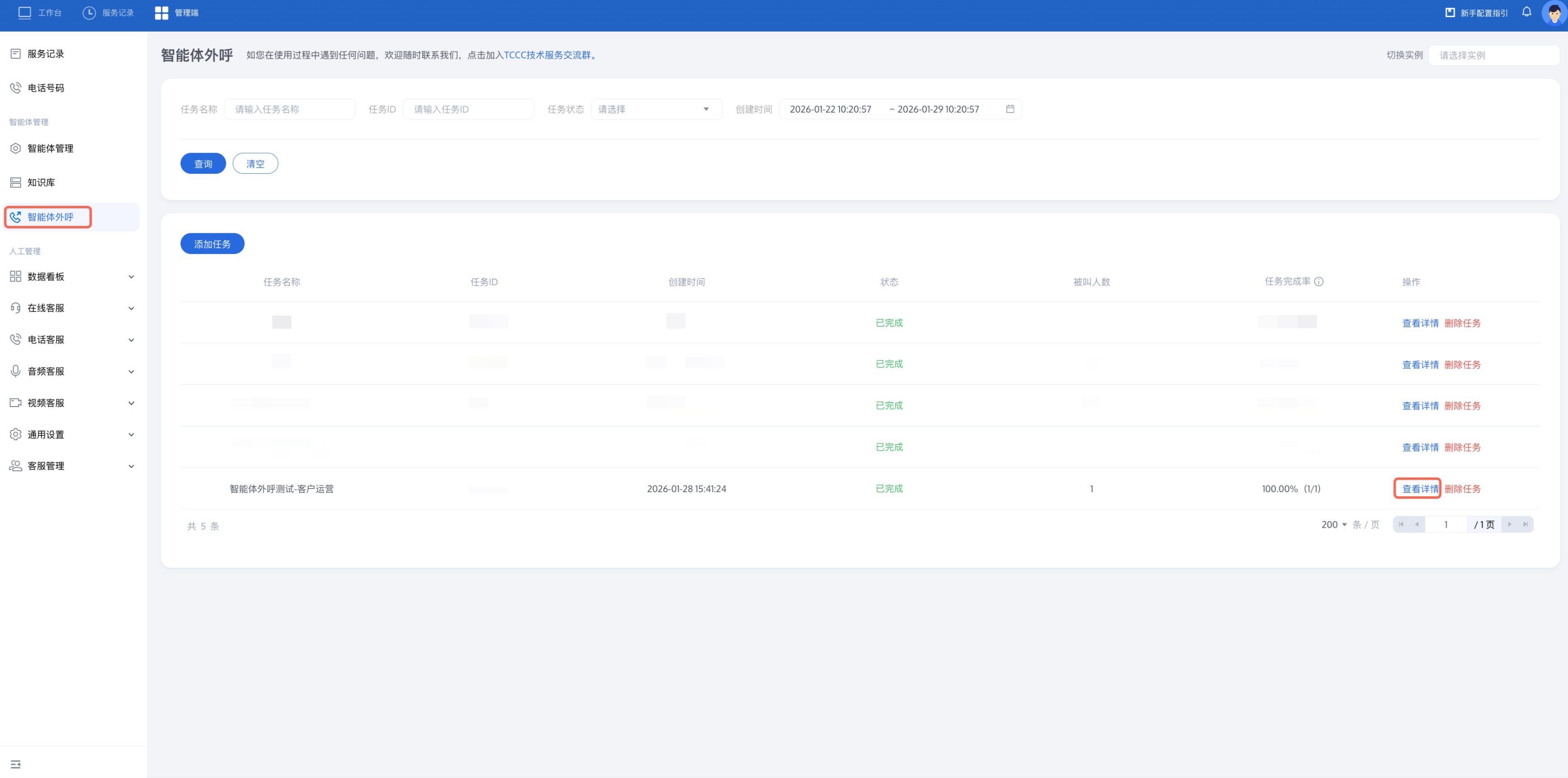Image resolution: width=1568 pixels, height=778 pixels.
Task: Focus the 任务名称 input field
Action: click(x=289, y=109)
